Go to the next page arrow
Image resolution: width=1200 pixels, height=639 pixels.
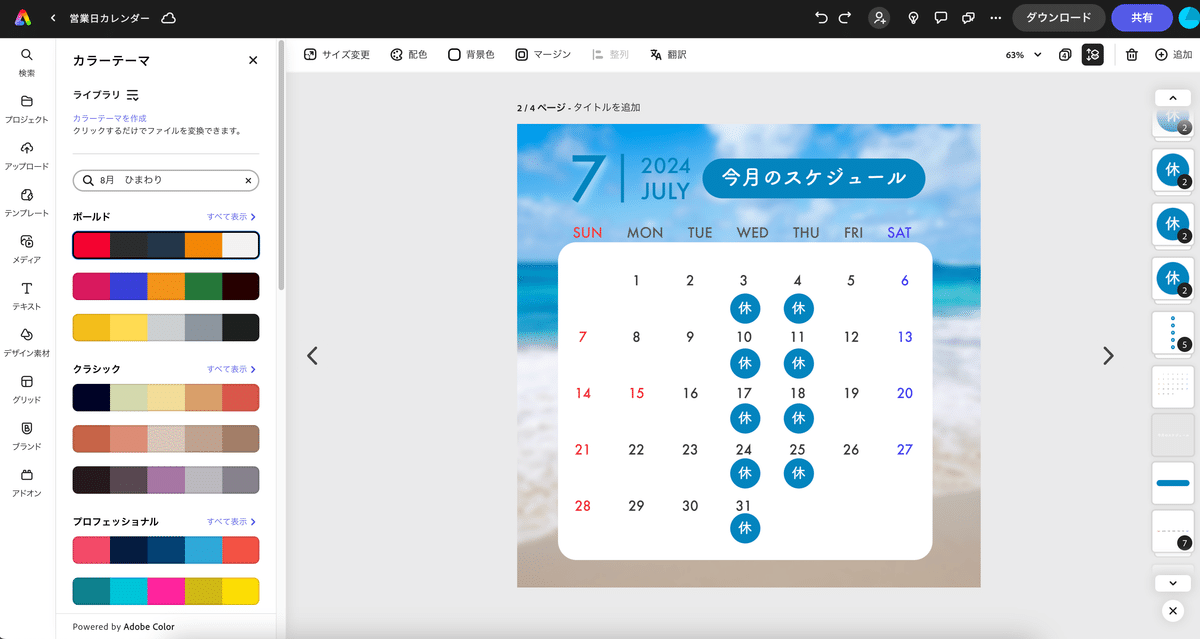pyautogui.click(x=1107, y=355)
